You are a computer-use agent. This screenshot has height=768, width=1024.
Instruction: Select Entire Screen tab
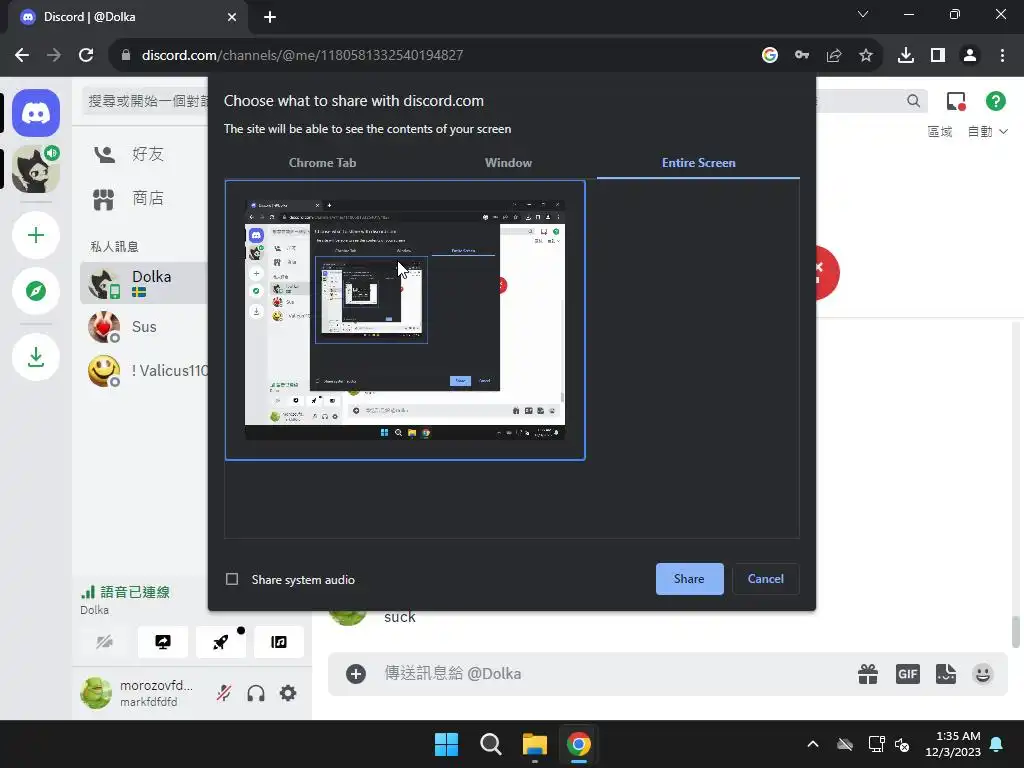tap(698, 163)
